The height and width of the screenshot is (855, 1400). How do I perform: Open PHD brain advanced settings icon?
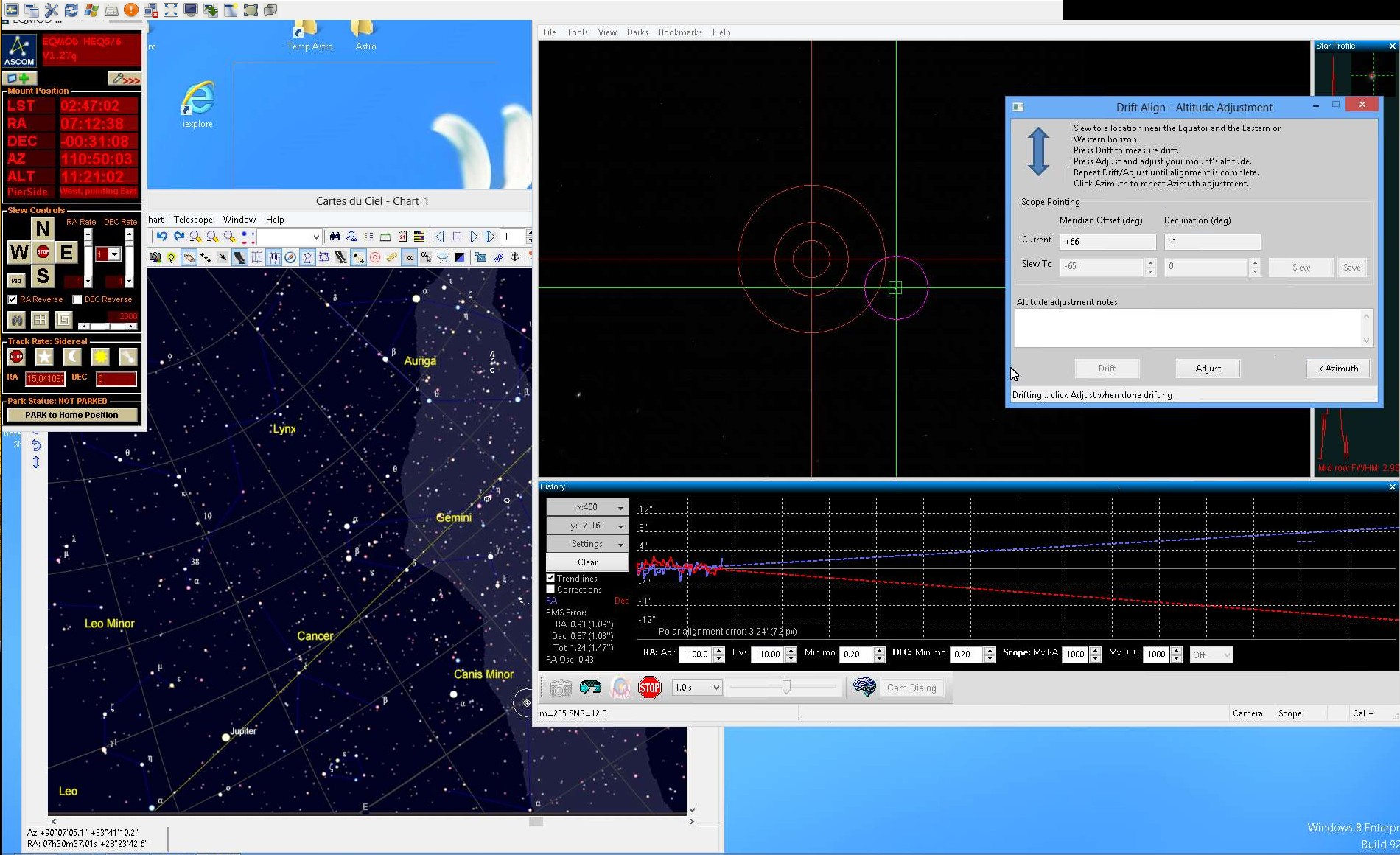coord(864,688)
